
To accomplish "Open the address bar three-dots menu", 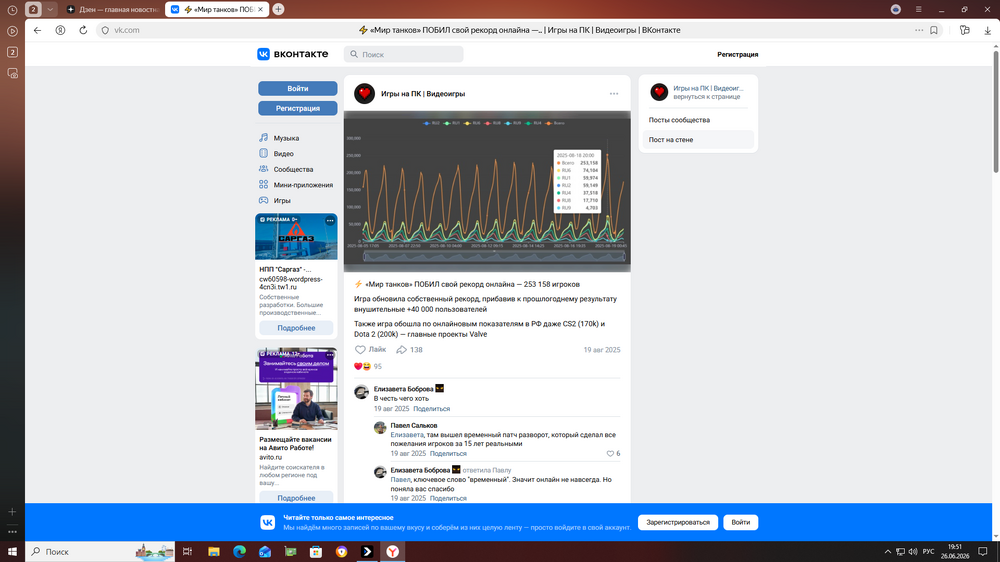I will (x=919, y=30).
